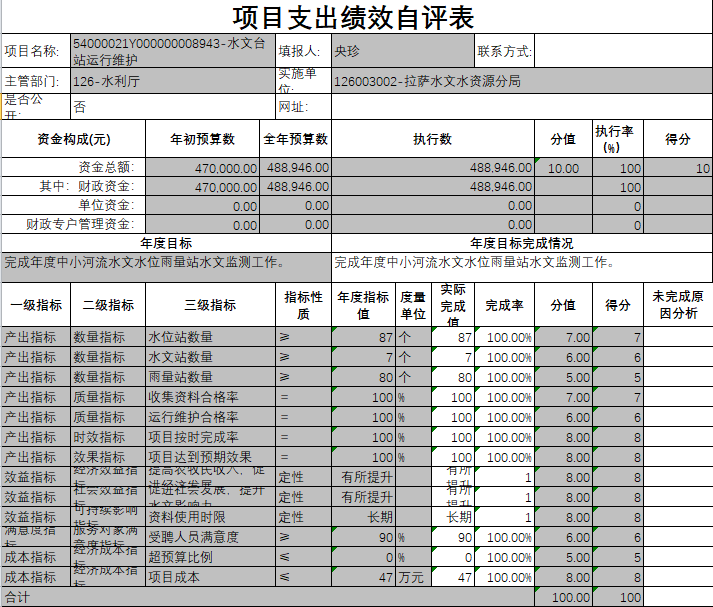Select the empty 网址 cell
The image size is (713, 607).
522,107
